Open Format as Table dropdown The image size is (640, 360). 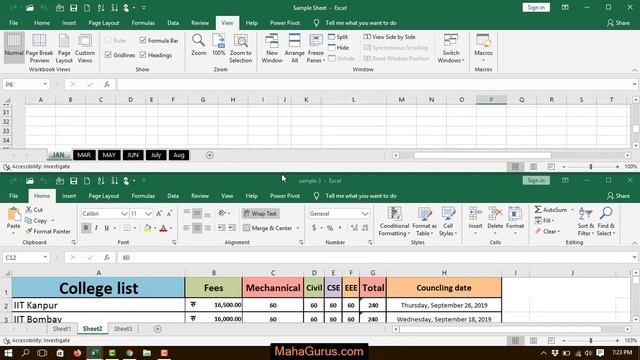(x=424, y=222)
